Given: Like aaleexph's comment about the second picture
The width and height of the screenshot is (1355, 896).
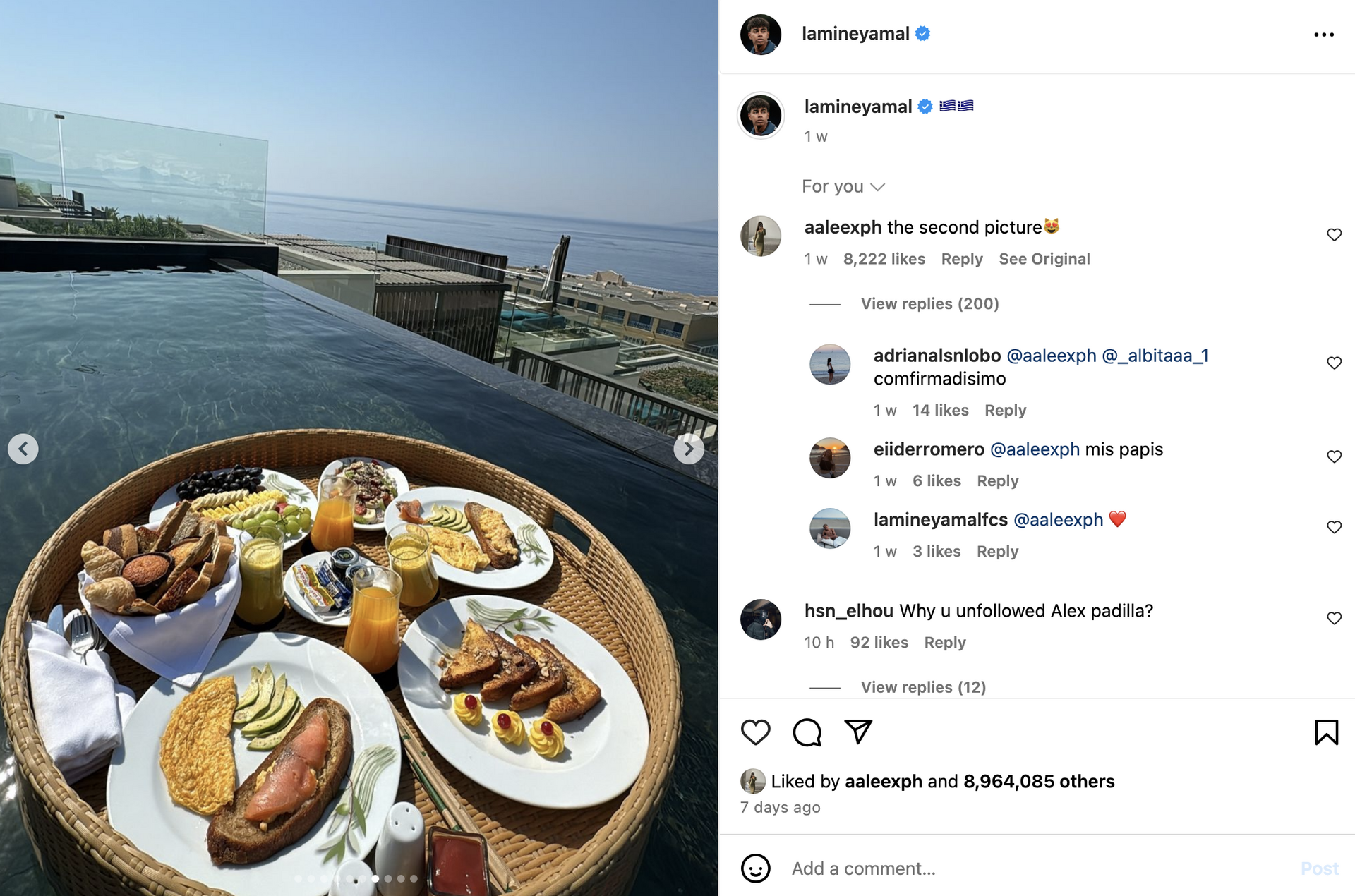Looking at the screenshot, I should (1334, 235).
